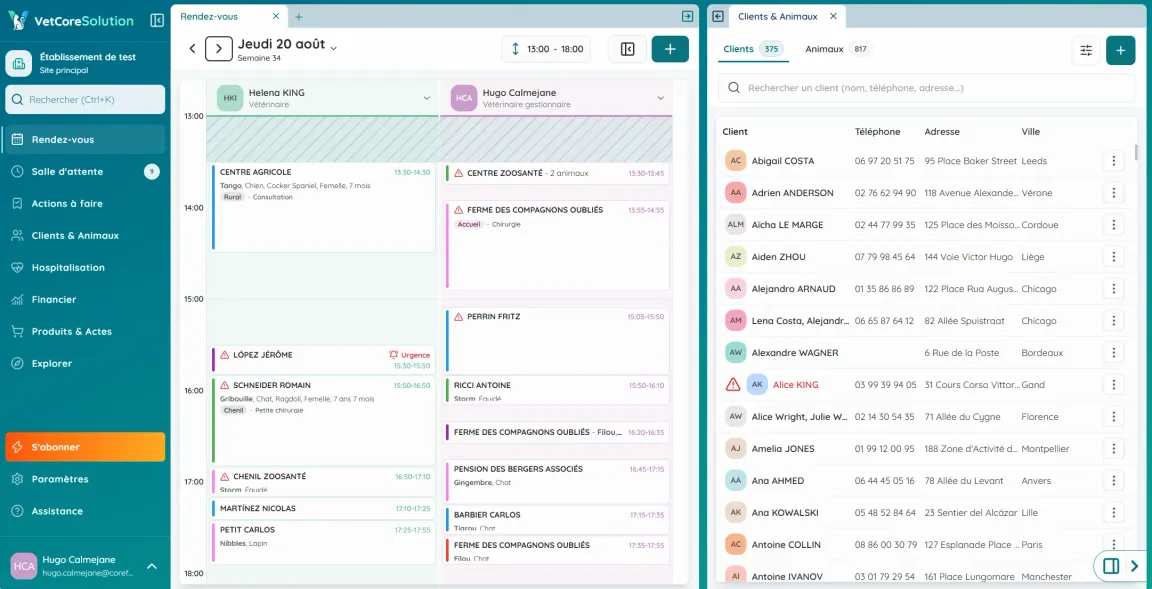1152x589 pixels.
Task: Expand Hugo Calmejane user menu chevron
Action: (x=152, y=566)
